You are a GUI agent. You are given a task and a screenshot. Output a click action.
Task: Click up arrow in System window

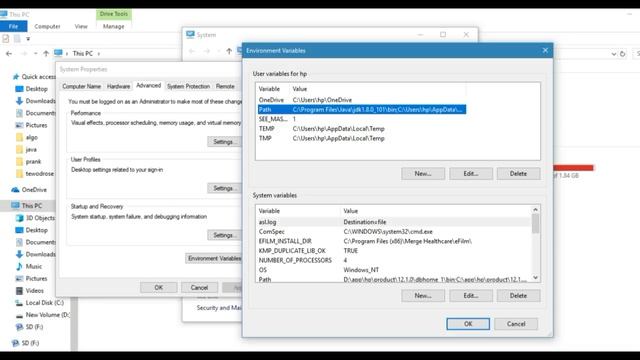pyautogui.click(x=229, y=51)
